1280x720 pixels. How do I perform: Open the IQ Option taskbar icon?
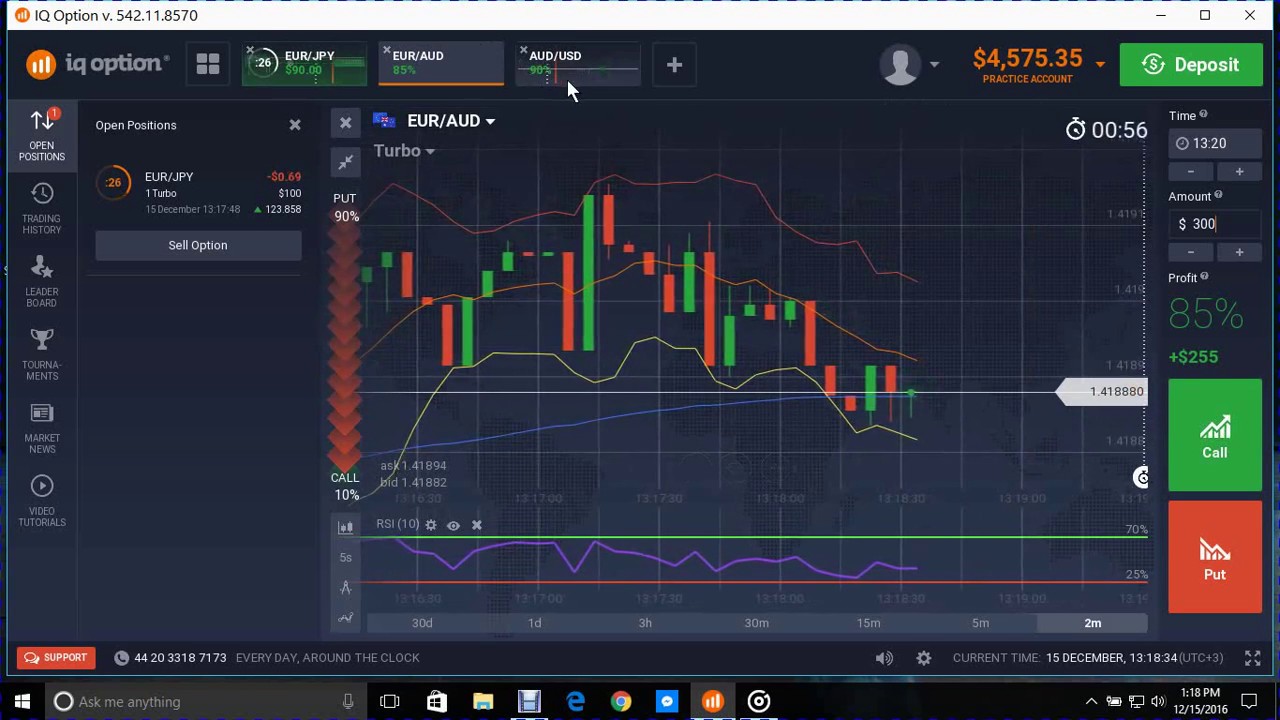(713, 701)
